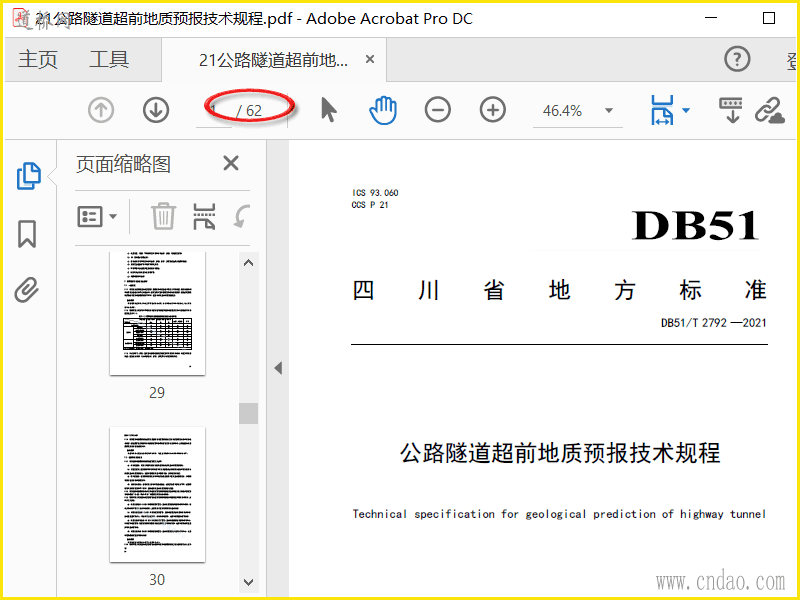Select the arrow selection tool
800x600 pixels.
(x=329, y=110)
